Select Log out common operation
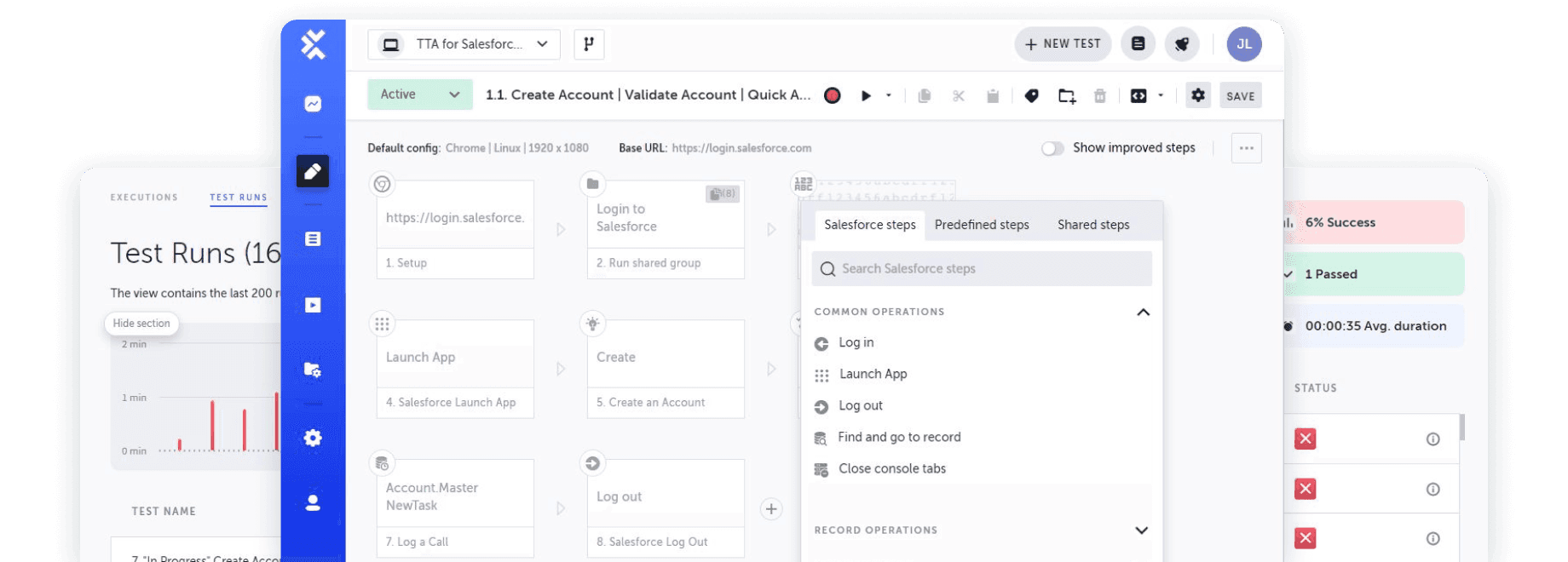This screenshot has width=1568, height=562. (x=861, y=405)
